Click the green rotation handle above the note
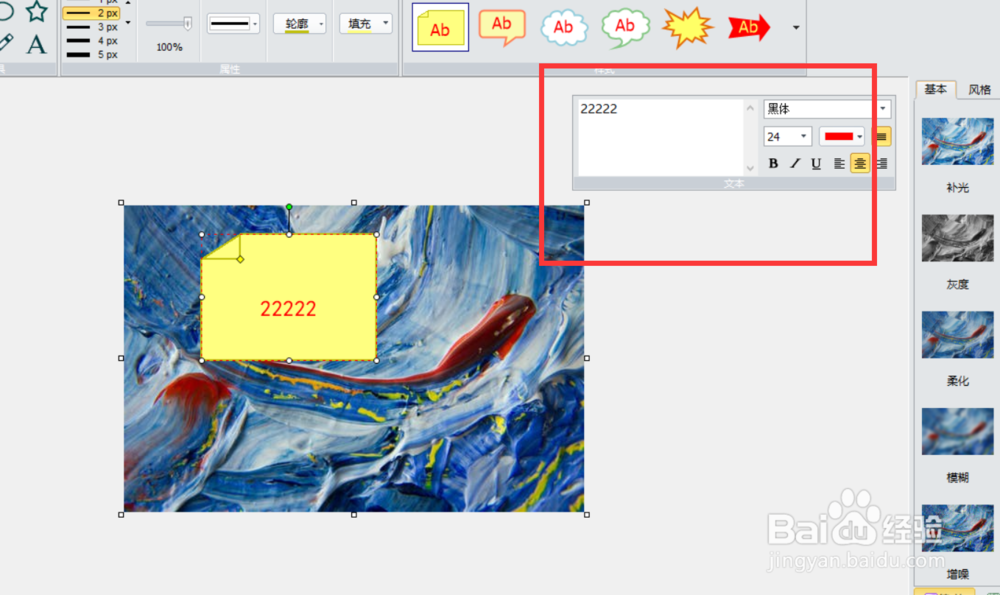 pos(289,207)
